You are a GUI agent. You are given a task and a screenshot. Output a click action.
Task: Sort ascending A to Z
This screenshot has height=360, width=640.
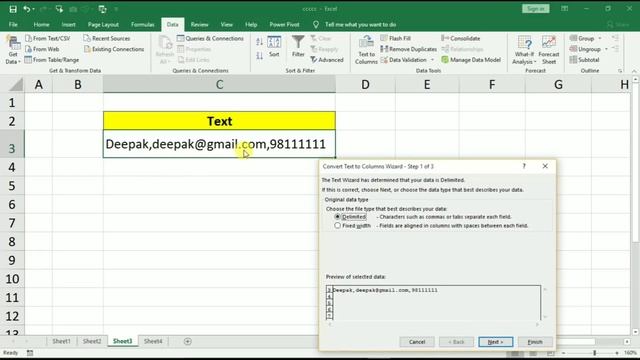259,41
